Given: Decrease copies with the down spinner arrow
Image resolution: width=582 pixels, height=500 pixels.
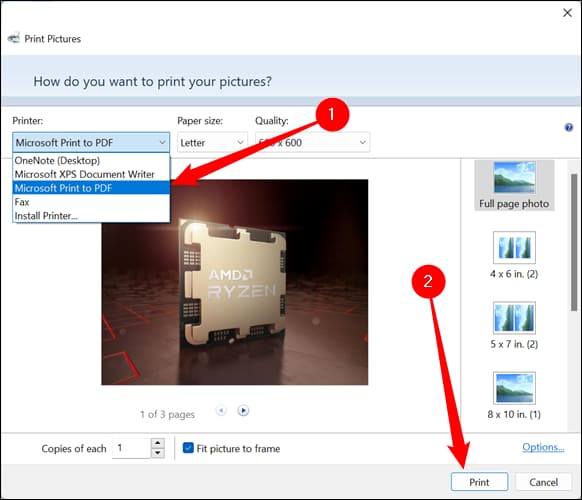Looking at the screenshot, I should click(x=158, y=453).
